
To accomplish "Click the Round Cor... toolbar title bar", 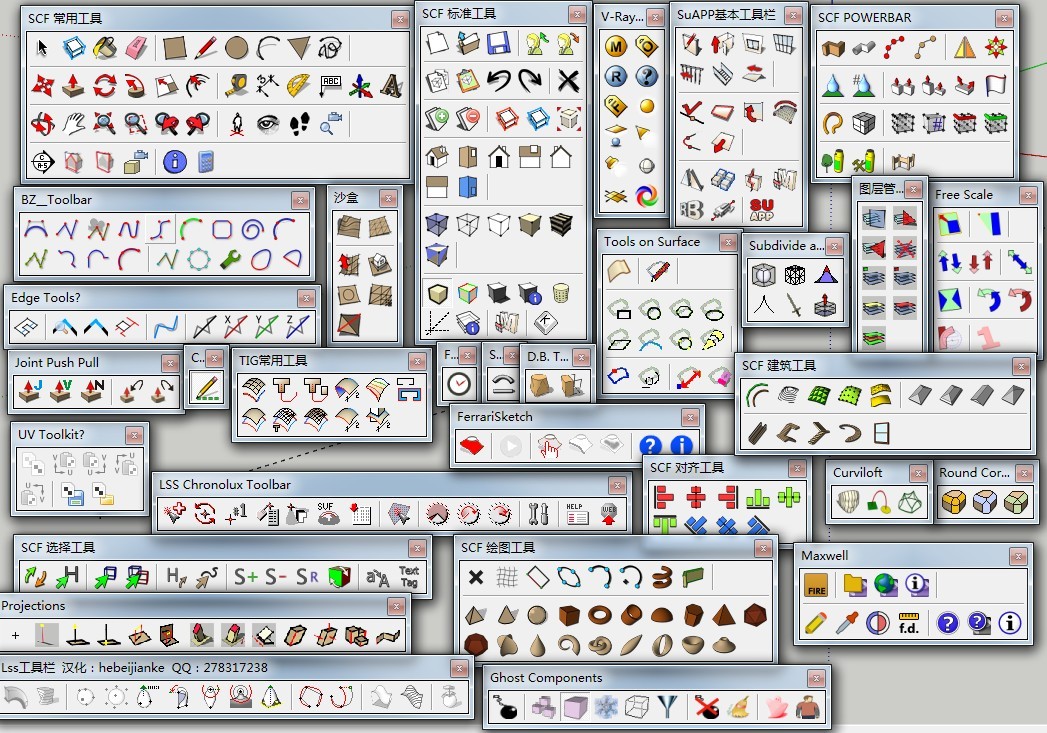I will (977, 473).
